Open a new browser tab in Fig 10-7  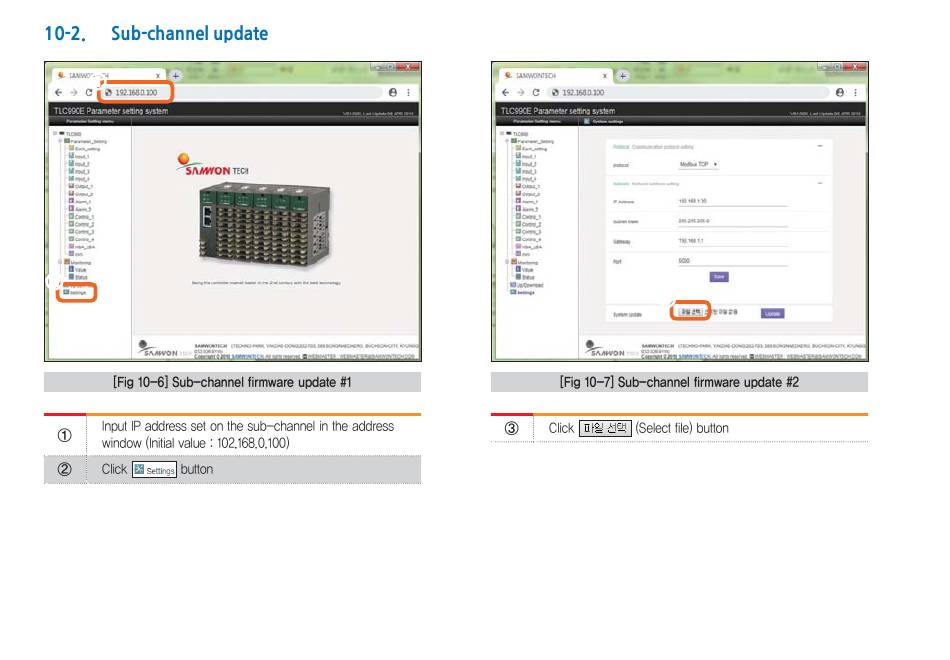622,76
